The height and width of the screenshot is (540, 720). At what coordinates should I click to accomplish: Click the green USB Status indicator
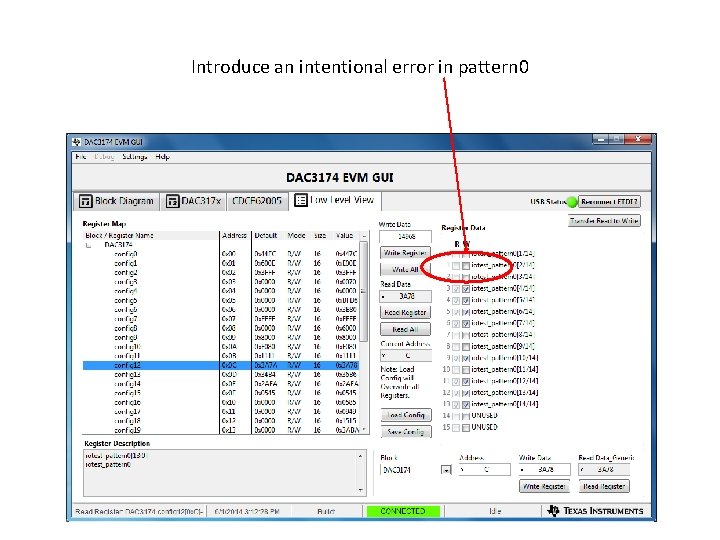[572, 202]
